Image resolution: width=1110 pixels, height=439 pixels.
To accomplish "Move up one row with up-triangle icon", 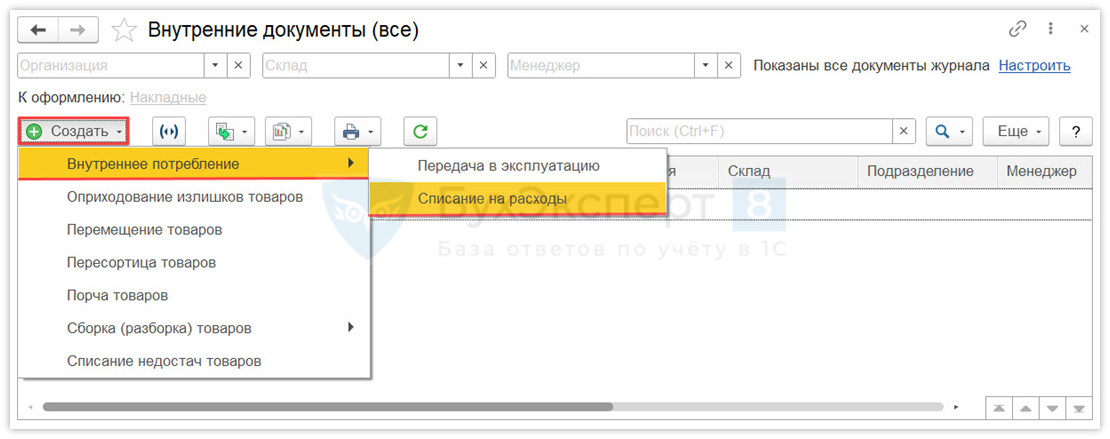I will (x=1024, y=408).
